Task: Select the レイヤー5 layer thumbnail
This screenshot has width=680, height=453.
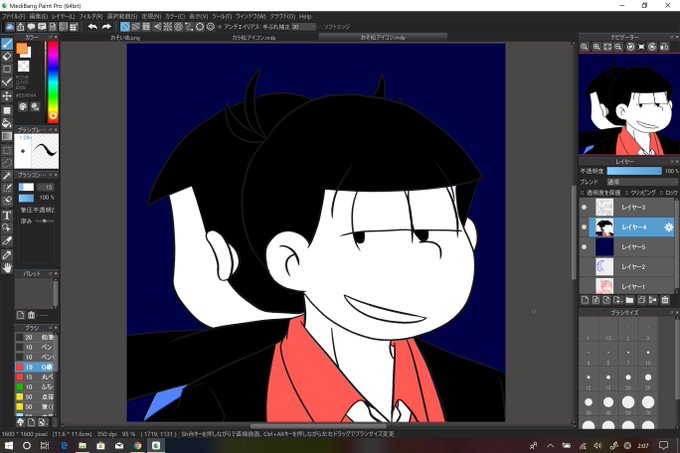Action: coord(604,247)
